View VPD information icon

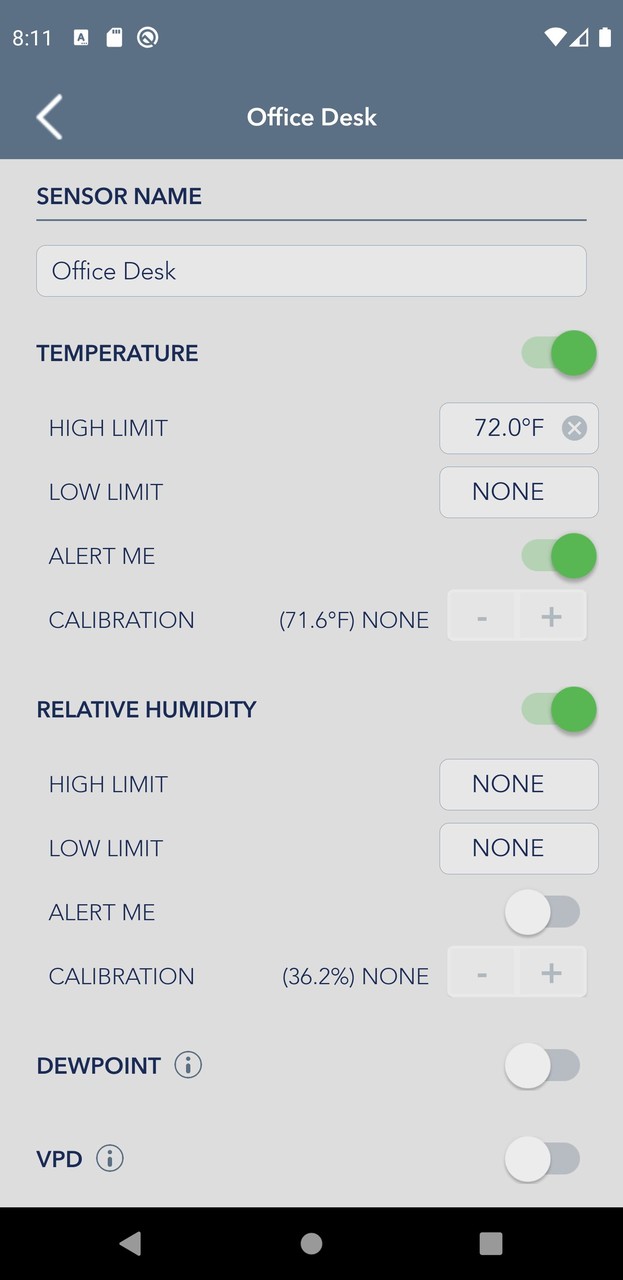click(x=110, y=1158)
